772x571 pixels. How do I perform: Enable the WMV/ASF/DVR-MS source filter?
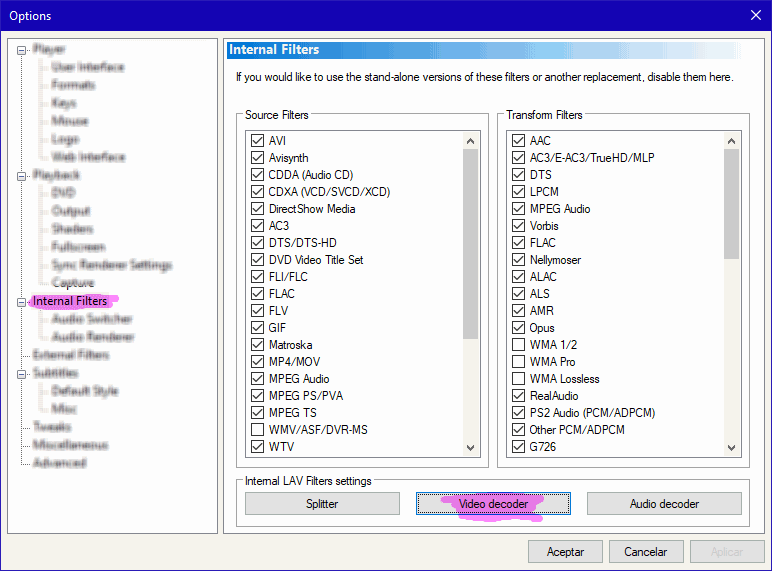point(257,430)
